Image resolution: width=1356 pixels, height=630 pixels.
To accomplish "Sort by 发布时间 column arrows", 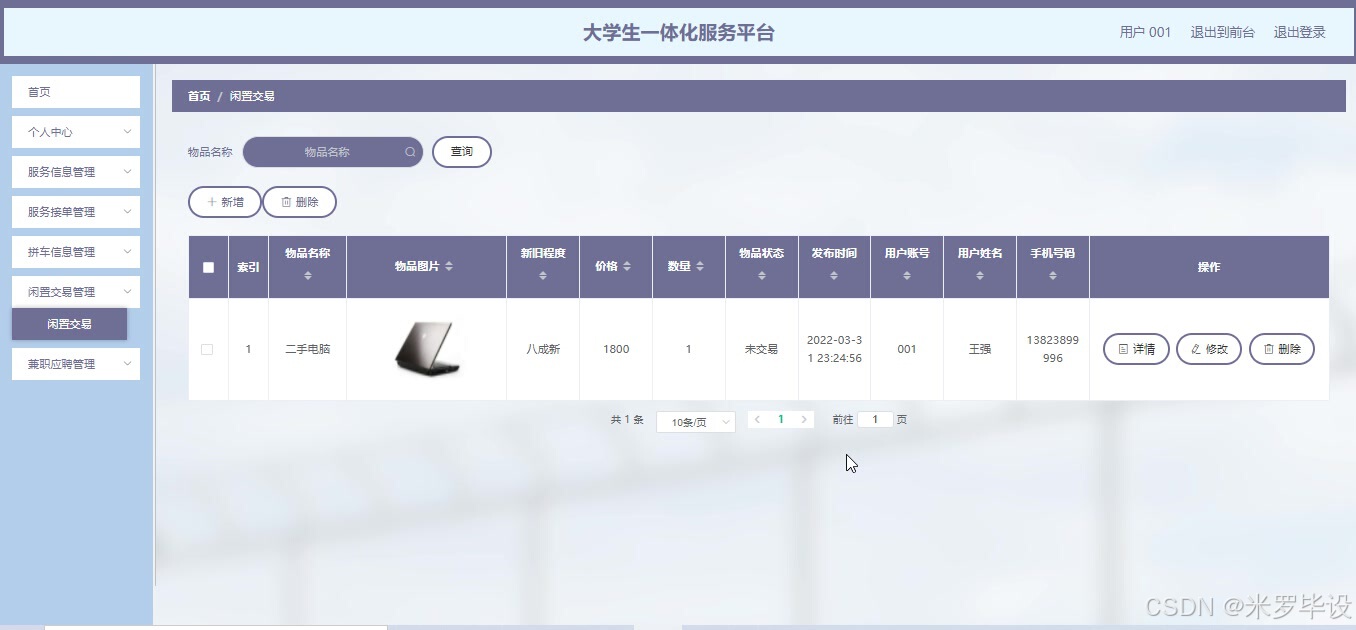I will tap(834, 275).
